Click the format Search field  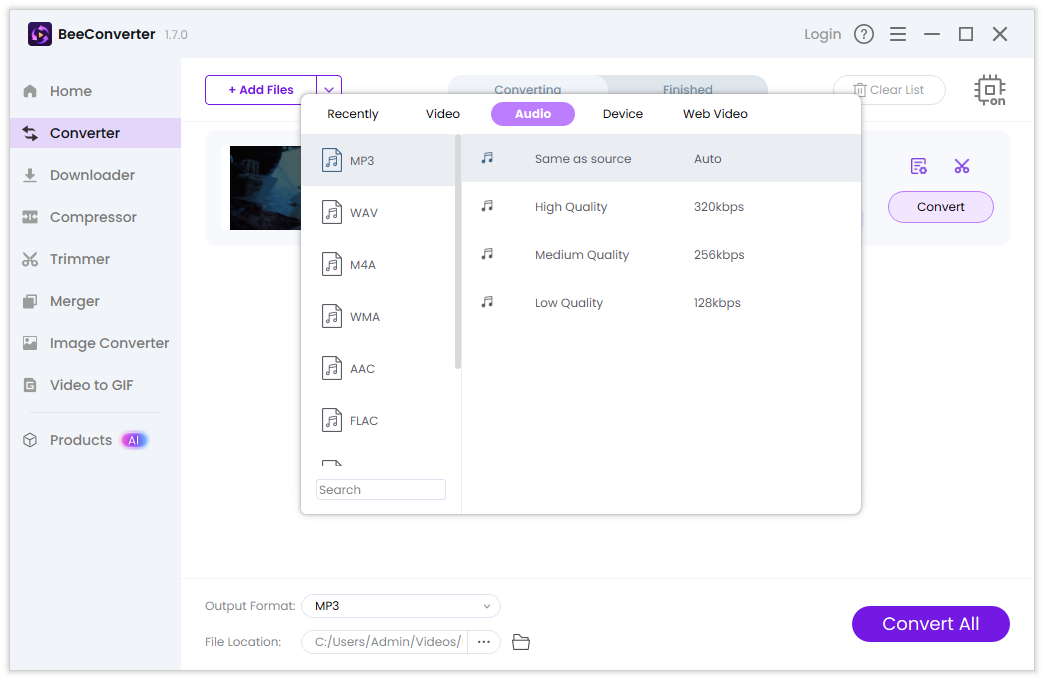381,490
